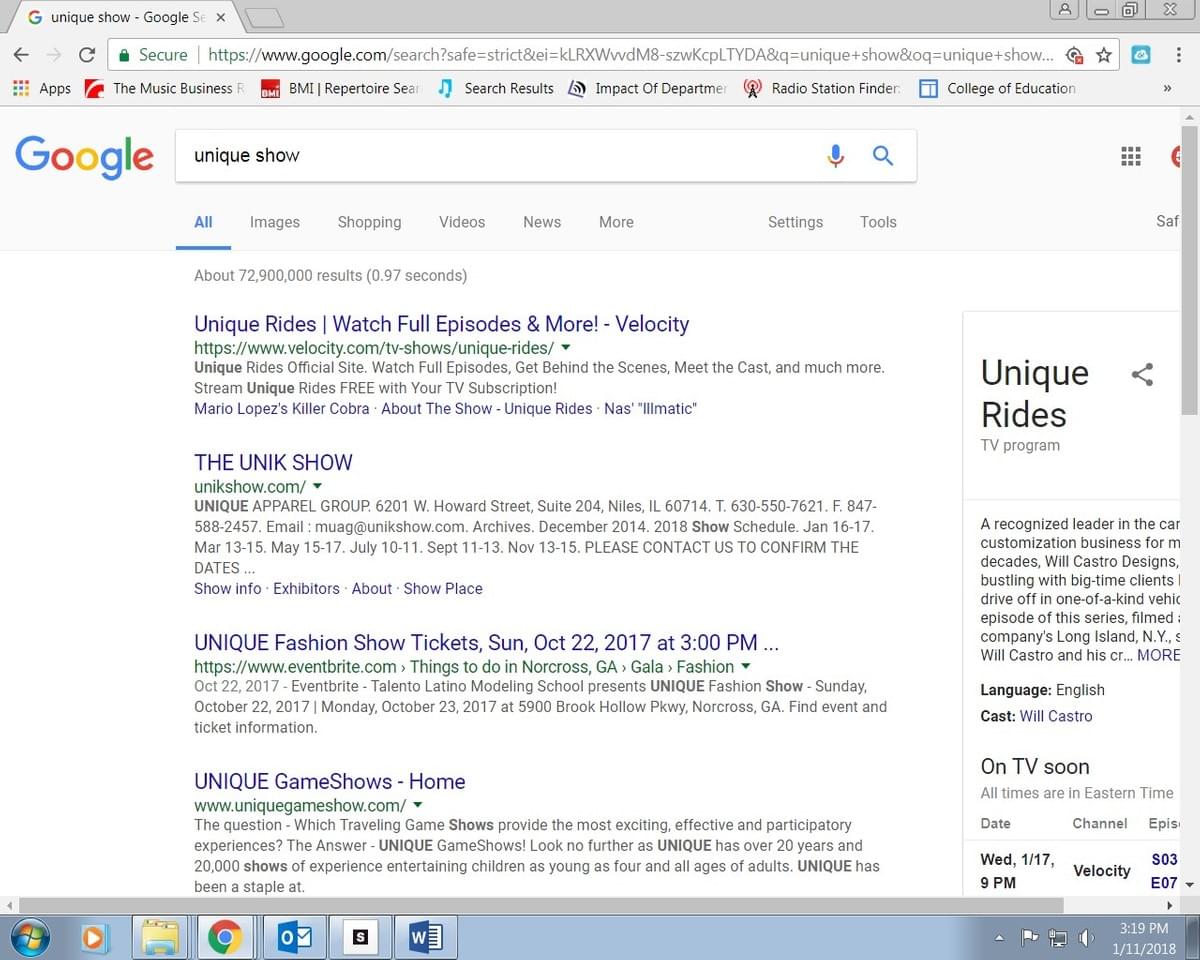Show hidden tray icons arrow
This screenshot has width=1200, height=960.
[999, 938]
